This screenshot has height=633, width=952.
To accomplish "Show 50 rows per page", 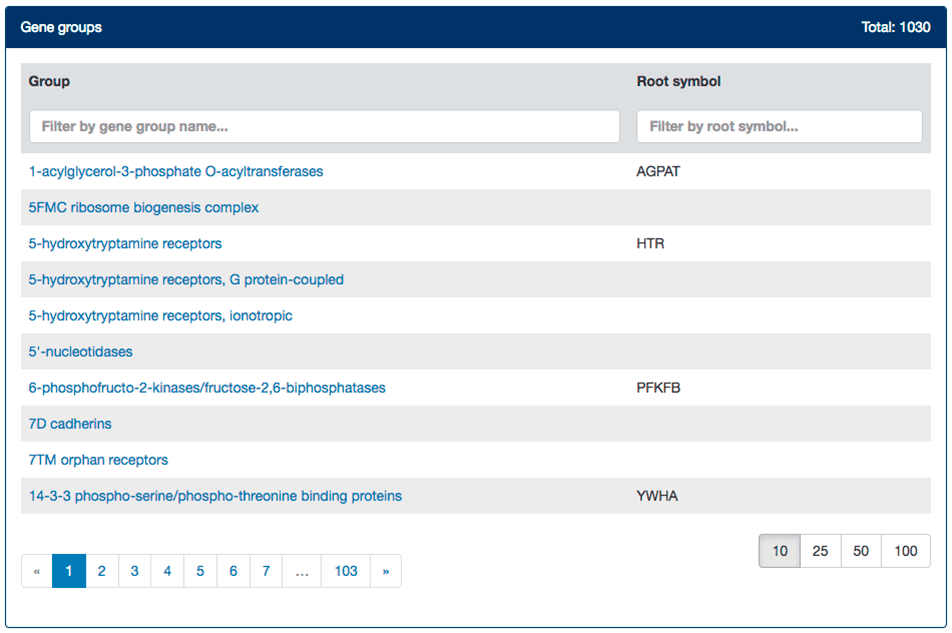I will (861, 551).
